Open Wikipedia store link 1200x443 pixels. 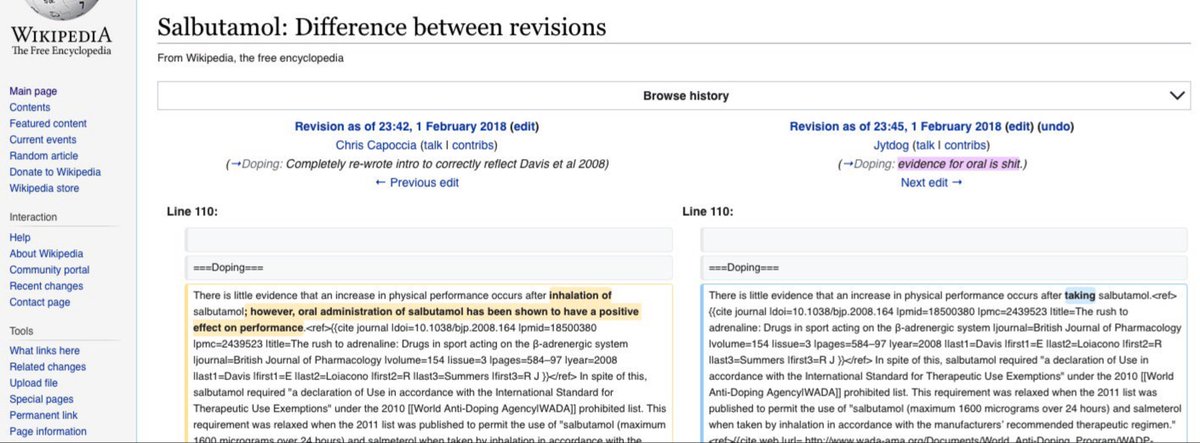[x=44, y=187]
